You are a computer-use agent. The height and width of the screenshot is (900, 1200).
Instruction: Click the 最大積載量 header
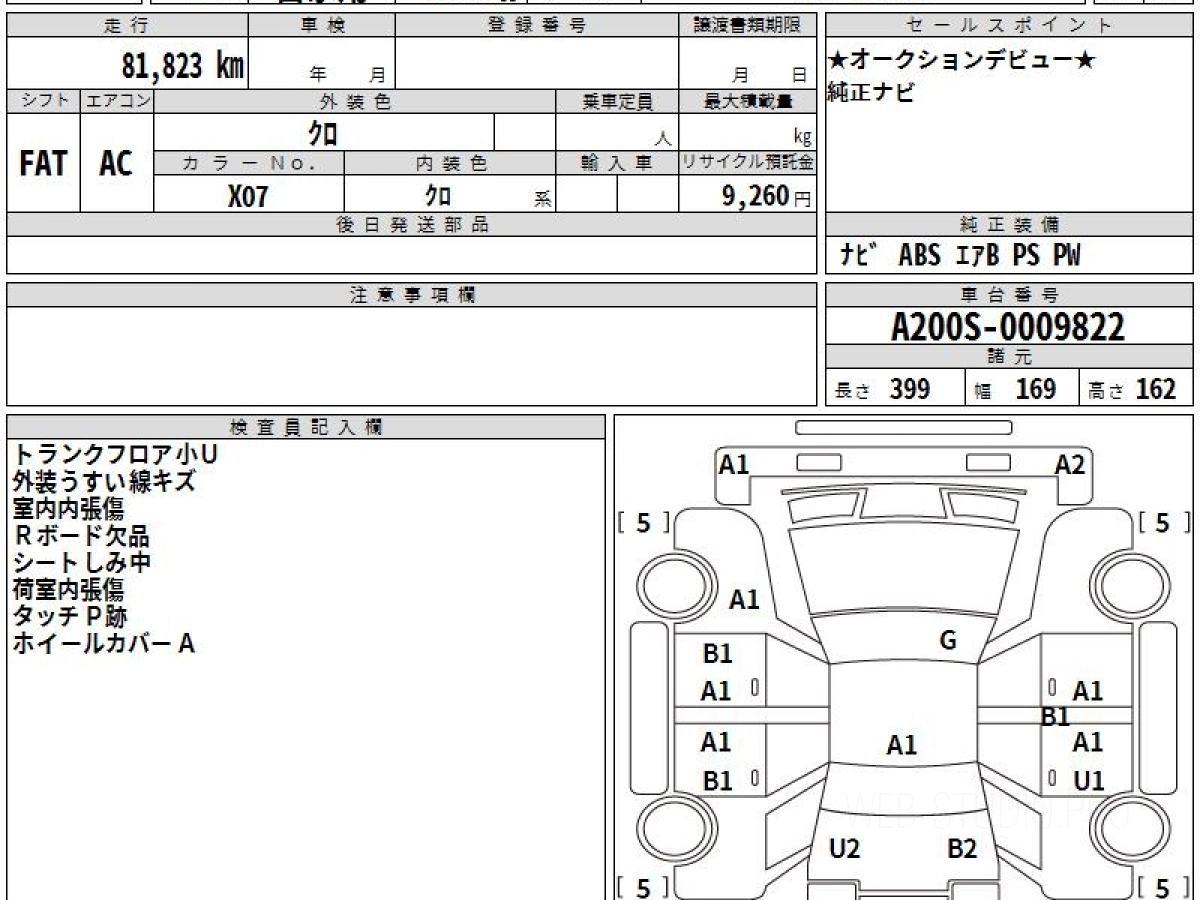click(x=748, y=101)
